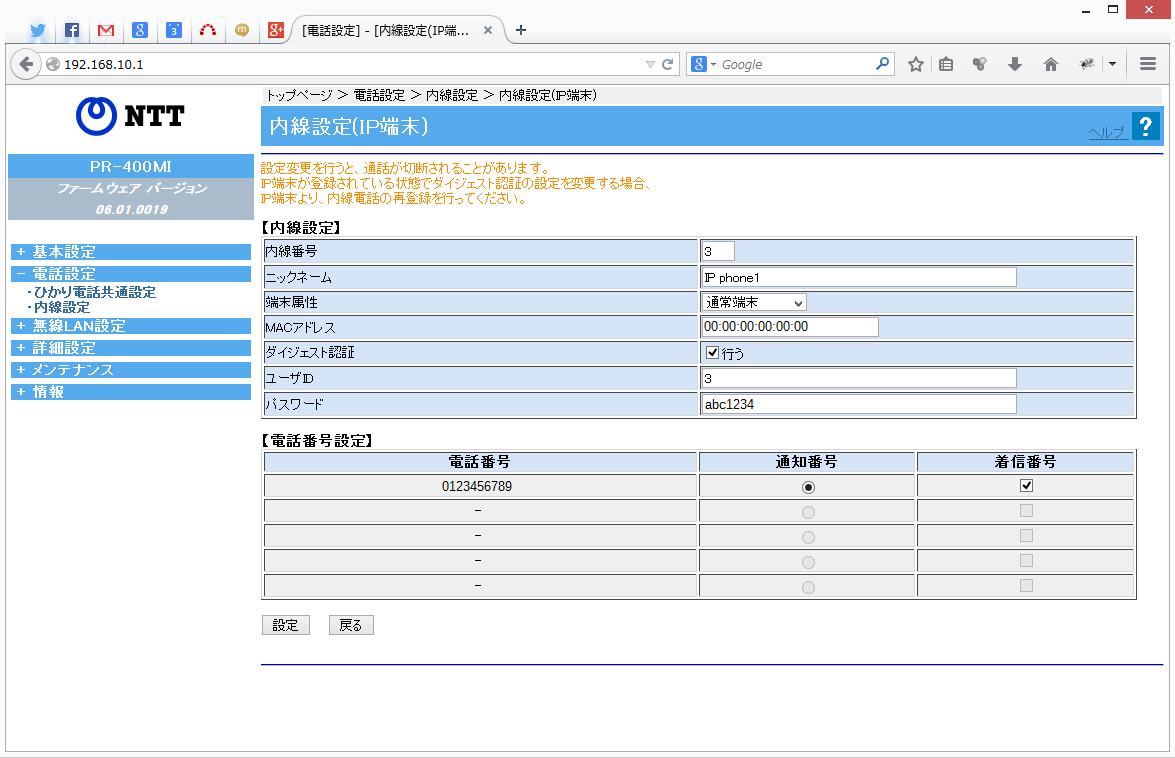Open the Firefox hamburger menu
The width and height of the screenshot is (1175, 758).
click(1147, 64)
